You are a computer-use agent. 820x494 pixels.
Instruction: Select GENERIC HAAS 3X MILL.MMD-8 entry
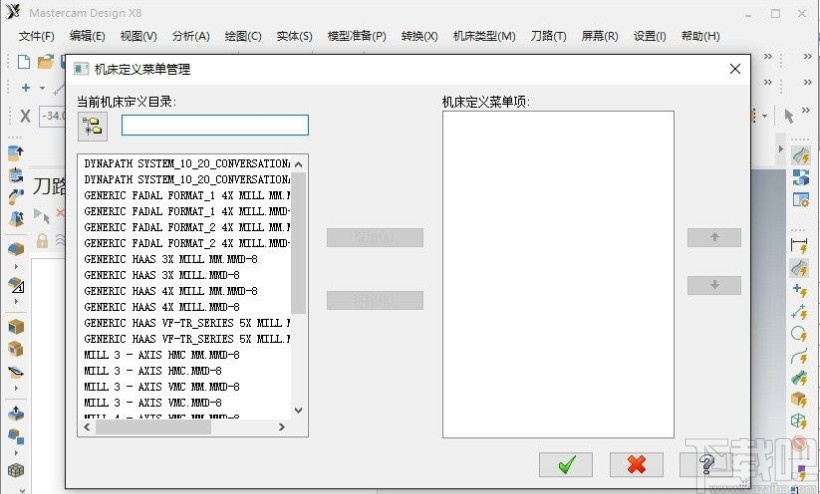pos(162,275)
